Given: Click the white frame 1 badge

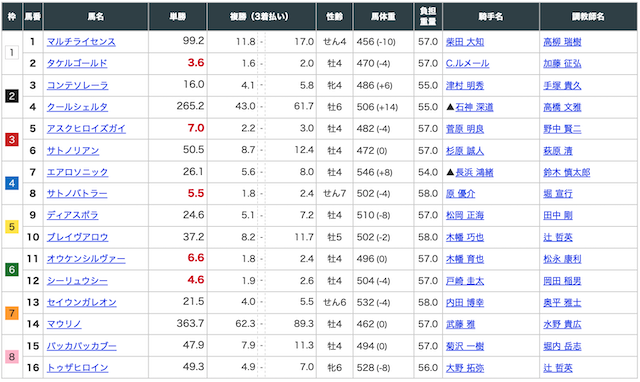Looking at the screenshot, I should (12, 53).
